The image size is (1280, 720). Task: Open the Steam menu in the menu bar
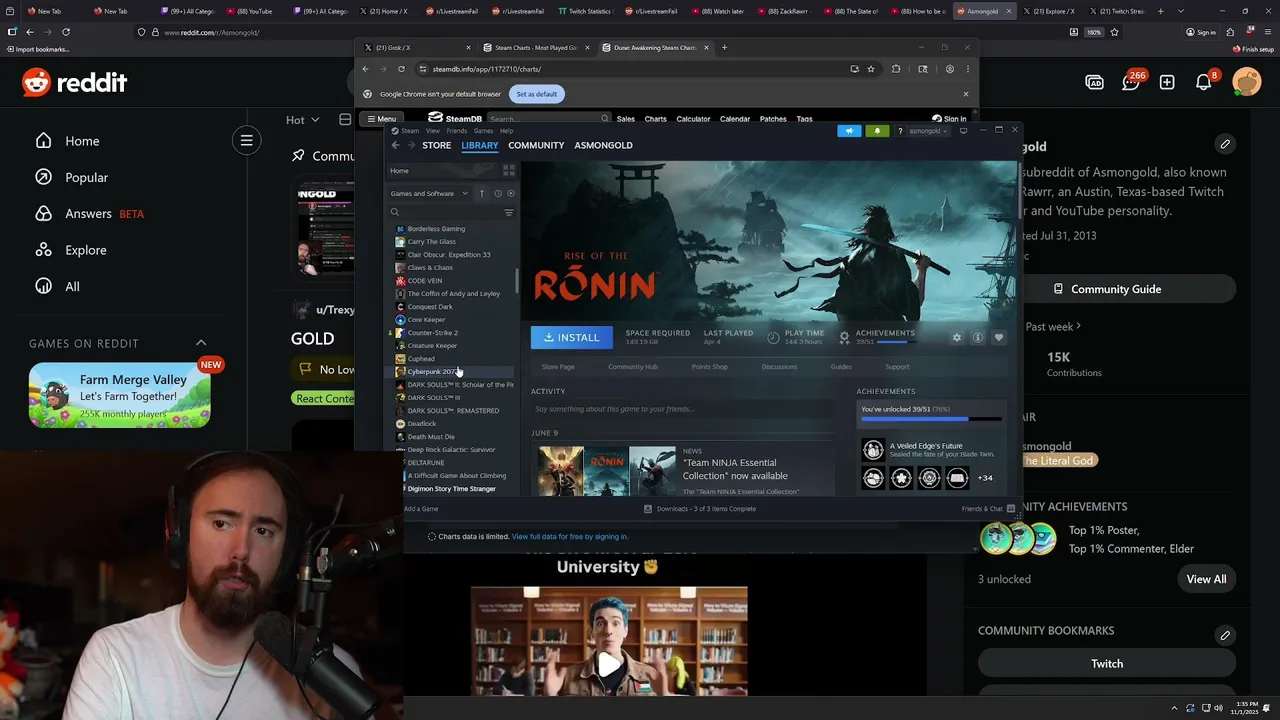tap(410, 131)
